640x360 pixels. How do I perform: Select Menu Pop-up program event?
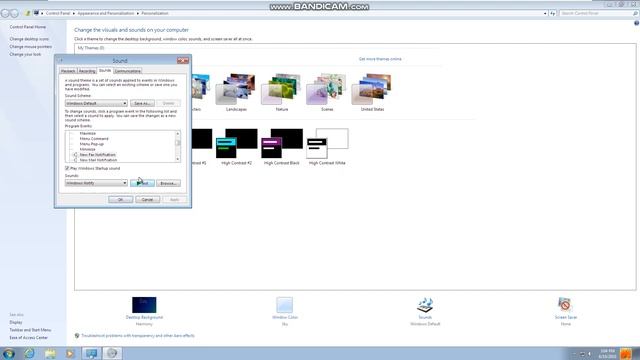click(91, 144)
